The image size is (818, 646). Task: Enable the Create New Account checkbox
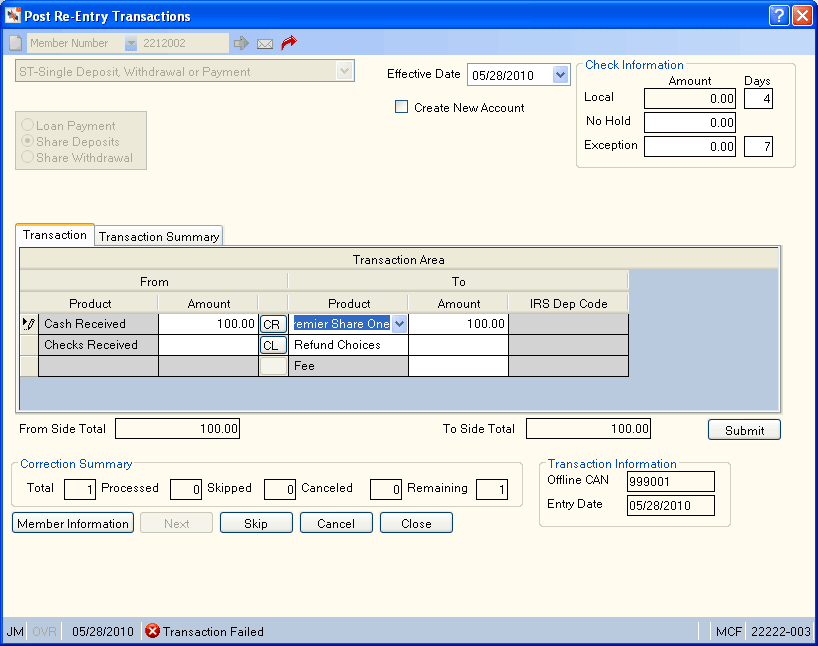click(x=401, y=107)
